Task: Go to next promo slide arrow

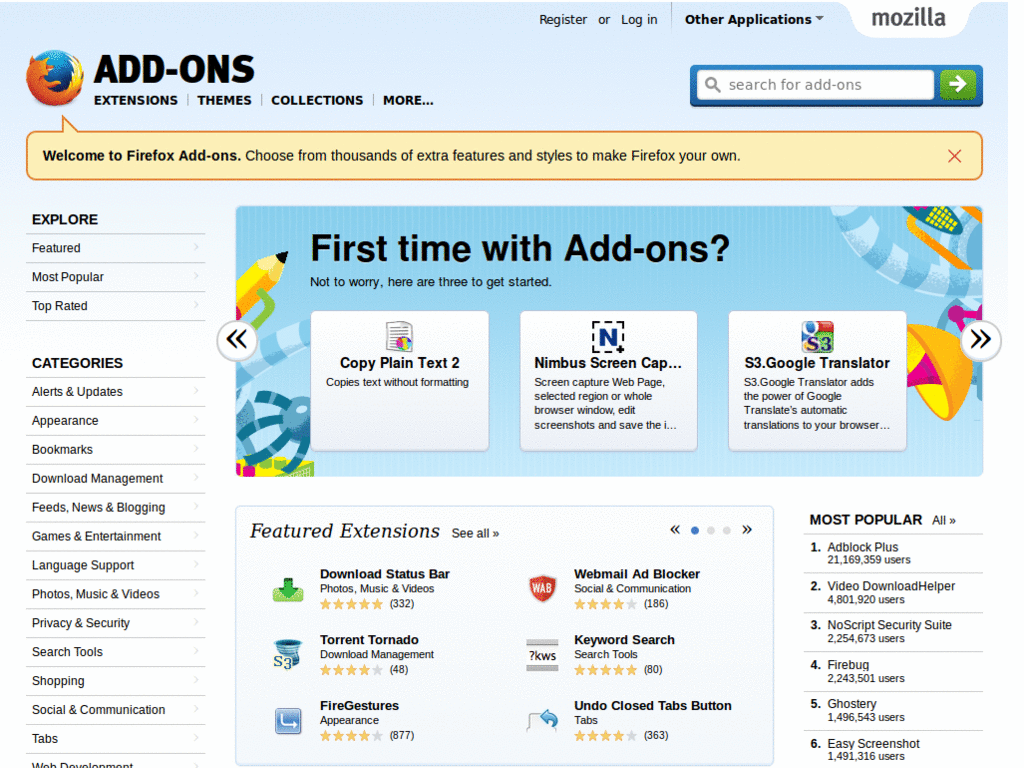Action: pos(980,340)
